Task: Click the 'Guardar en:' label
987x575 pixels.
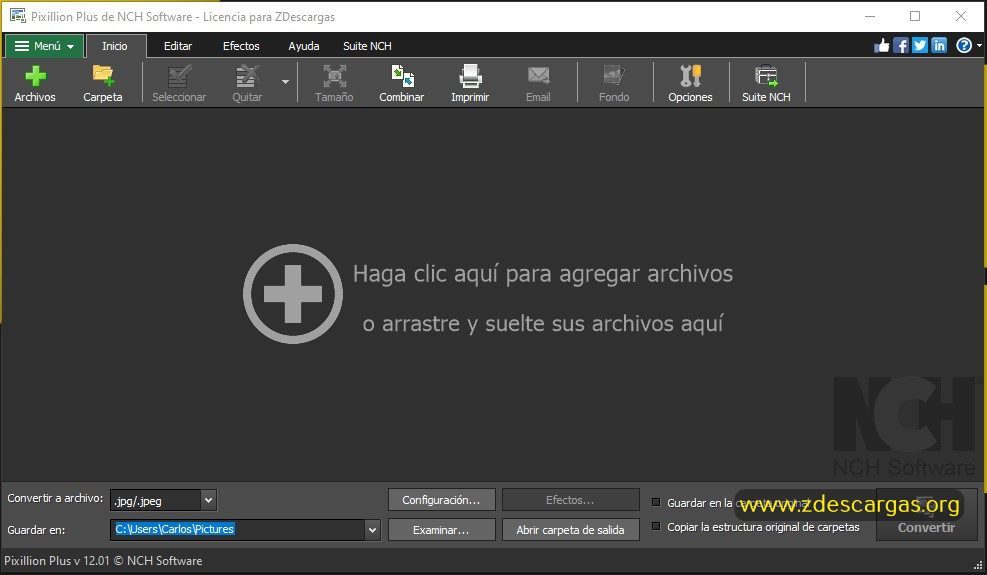Action: tap(36, 530)
